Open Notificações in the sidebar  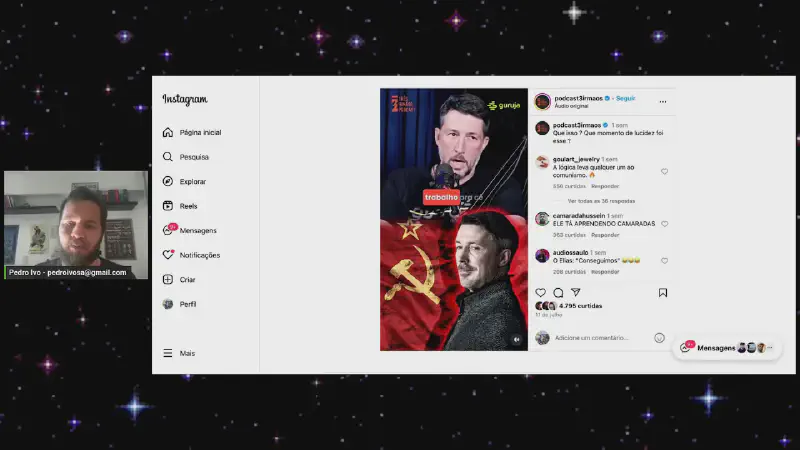point(191,255)
